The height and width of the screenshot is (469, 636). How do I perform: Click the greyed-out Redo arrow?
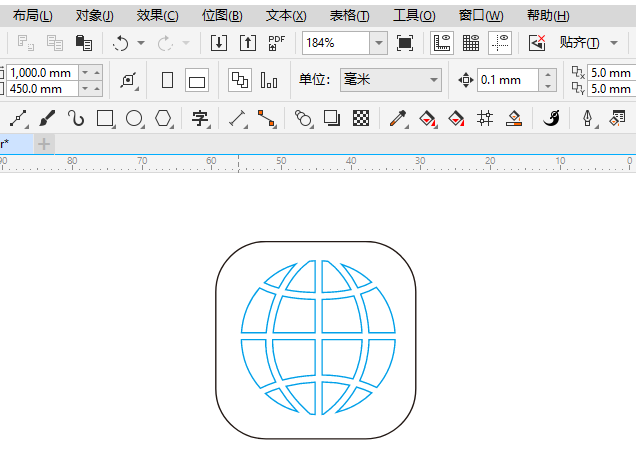165,43
